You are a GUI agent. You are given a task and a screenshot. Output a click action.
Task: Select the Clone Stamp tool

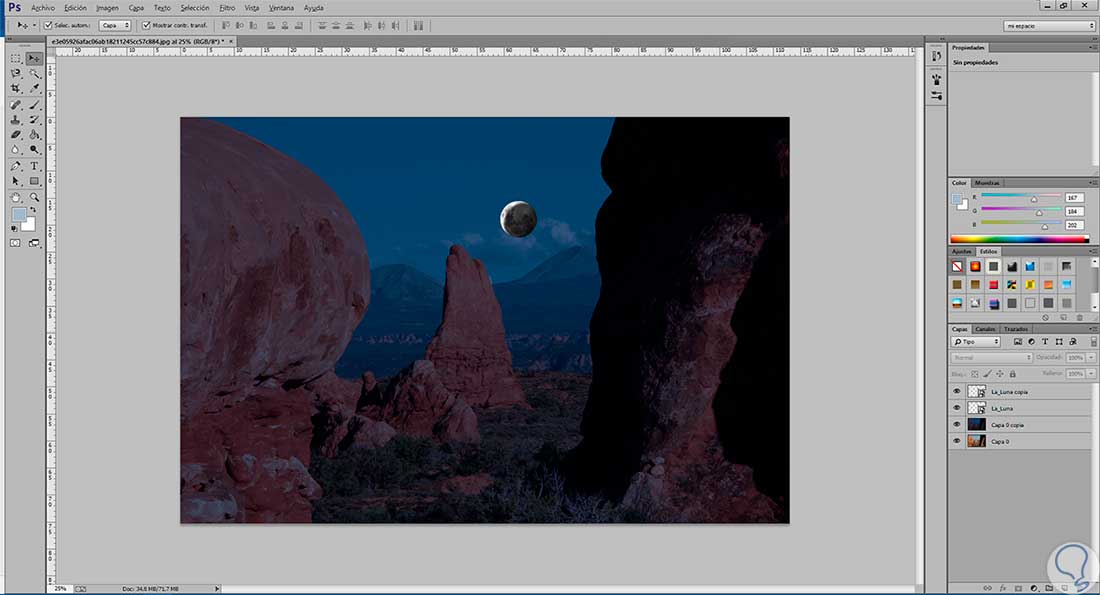point(15,120)
